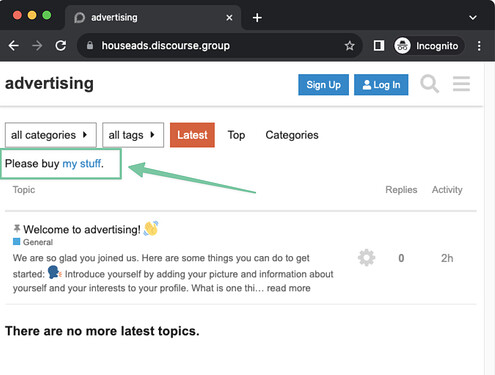Switch to the Categories tab
This screenshot has height=375, width=495.
click(x=292, y=135)
